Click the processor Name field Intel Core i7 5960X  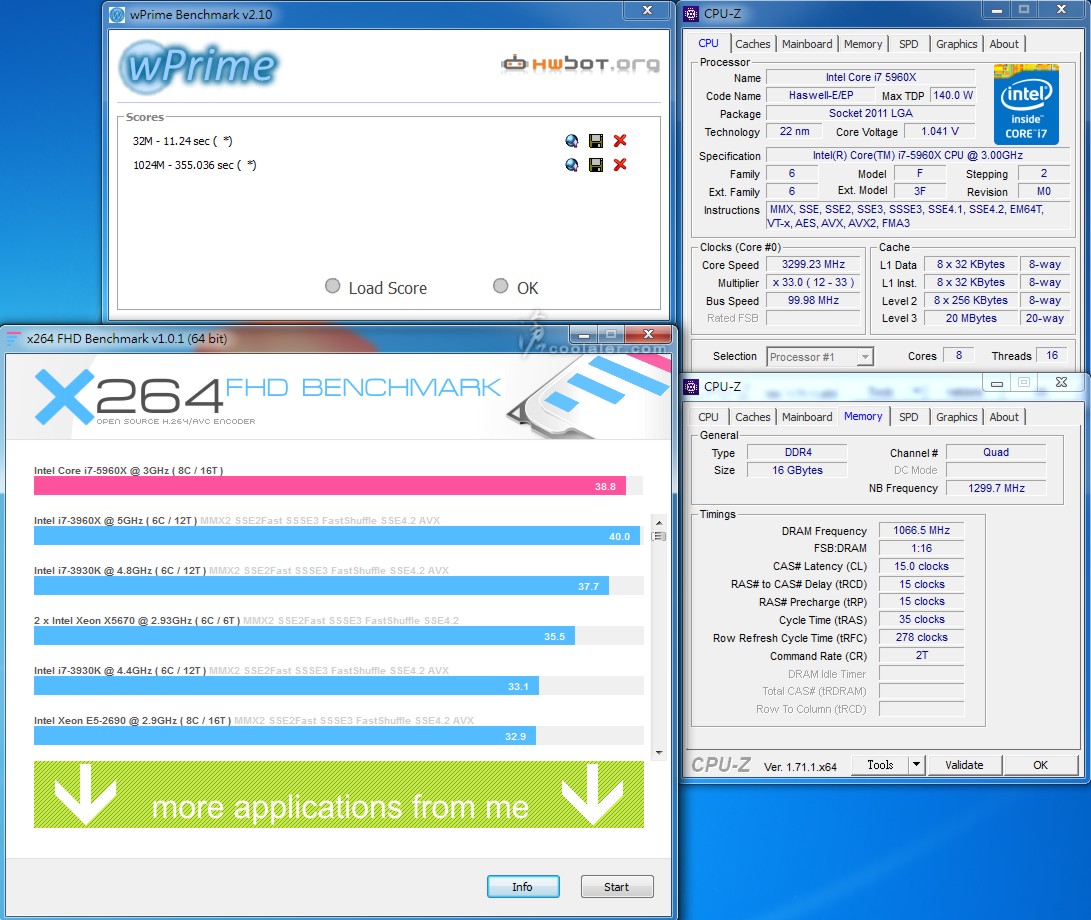click(870, 77)
